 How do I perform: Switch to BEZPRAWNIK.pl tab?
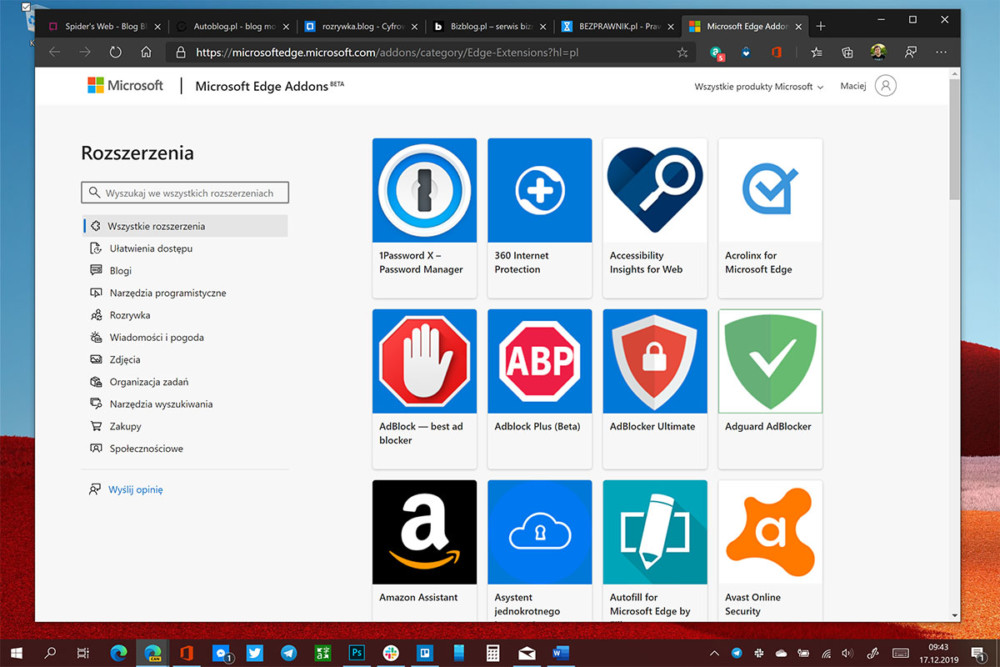619,26
